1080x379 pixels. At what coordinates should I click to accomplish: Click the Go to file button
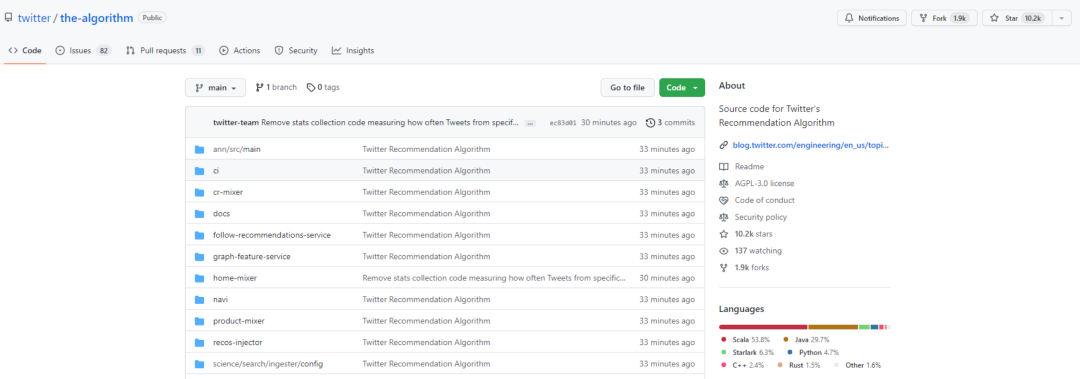click(627, 88)
